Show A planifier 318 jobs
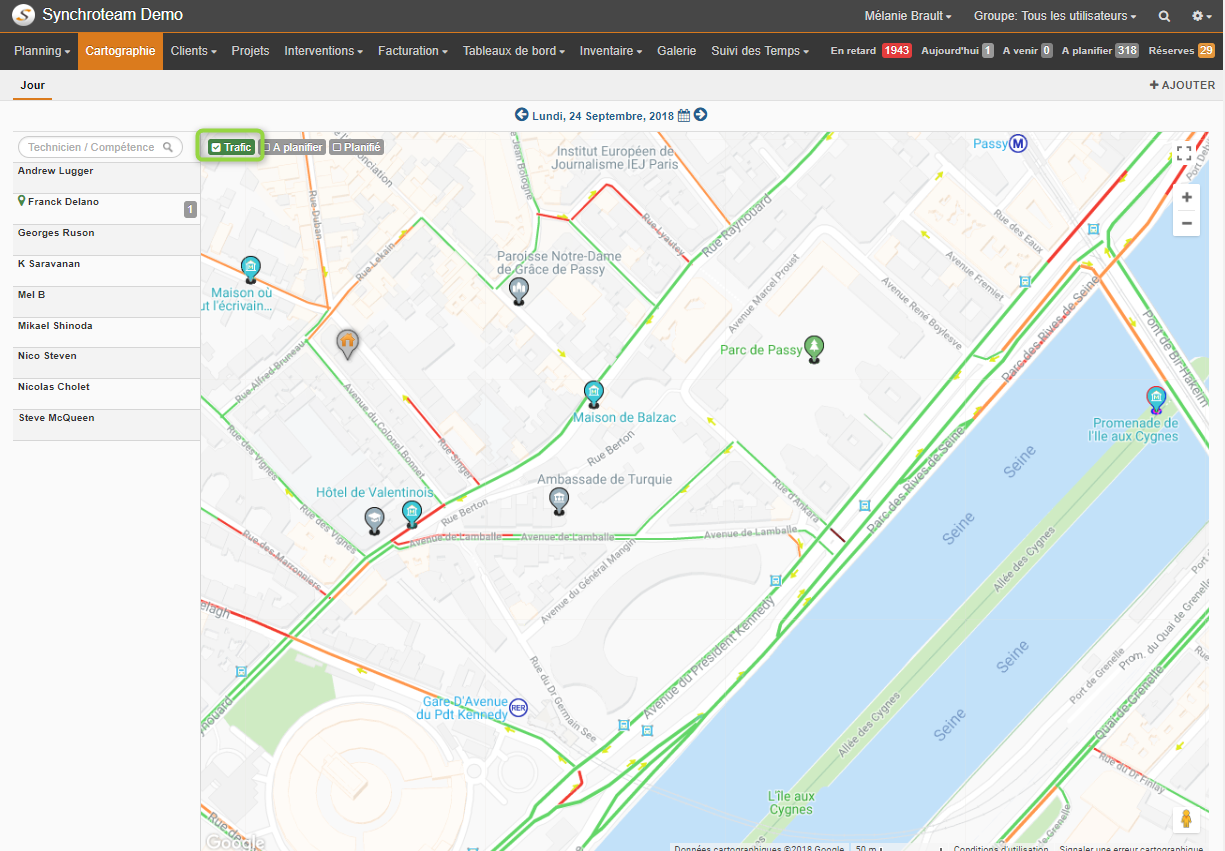Screen dimensions: 1225x851 point(1100,51)
